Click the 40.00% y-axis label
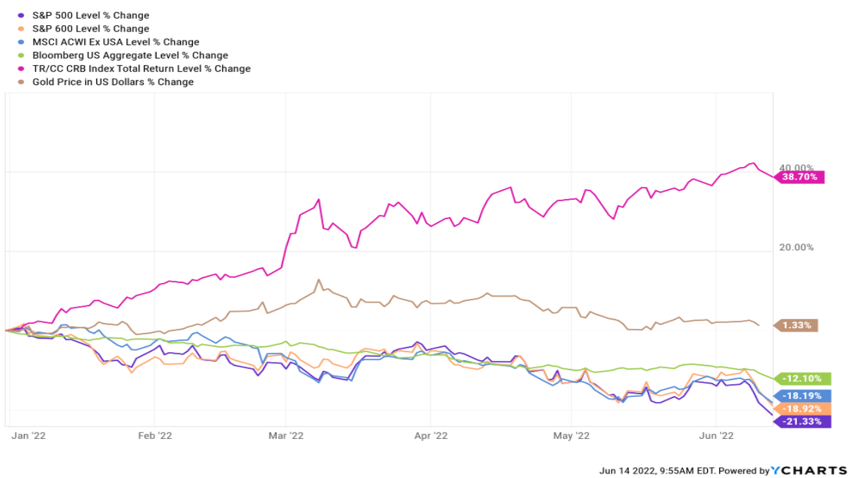This screenshot has width=848, height=478. point(800,167)
